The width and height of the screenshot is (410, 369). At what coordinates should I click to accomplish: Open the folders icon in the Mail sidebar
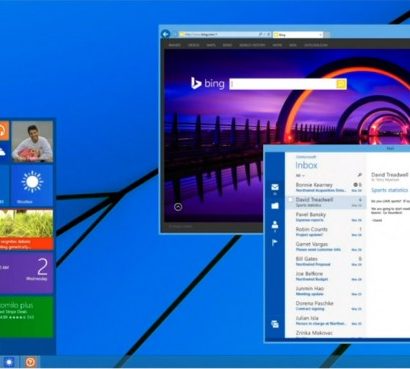click(275, 206)
